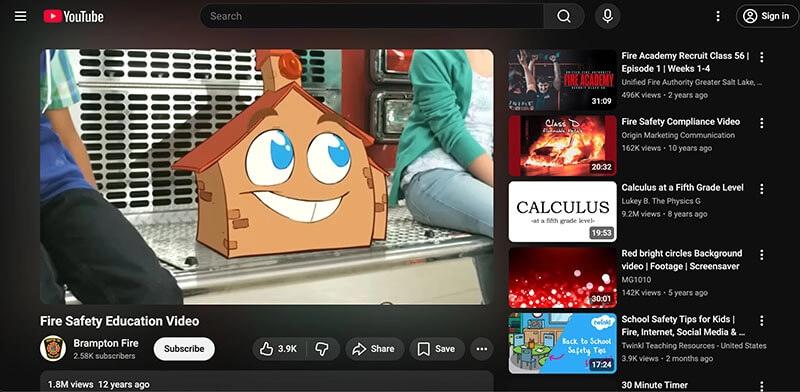Screen dimensions: 800x392
Task: Click channel 'Origin Marketing Communication'
Action: point(678,135)
